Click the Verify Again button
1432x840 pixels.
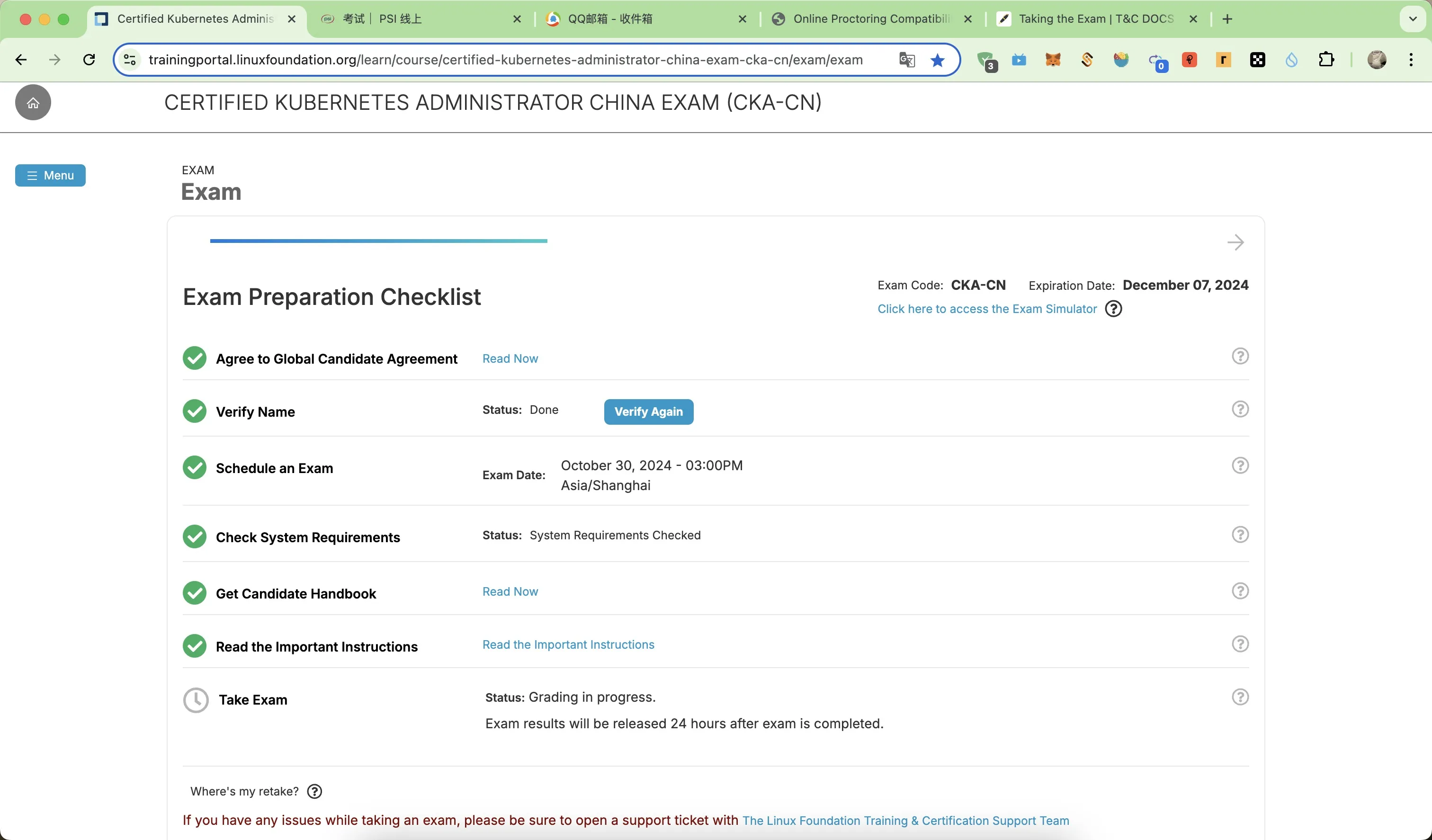pyautogui.click(x=648, y=411)
